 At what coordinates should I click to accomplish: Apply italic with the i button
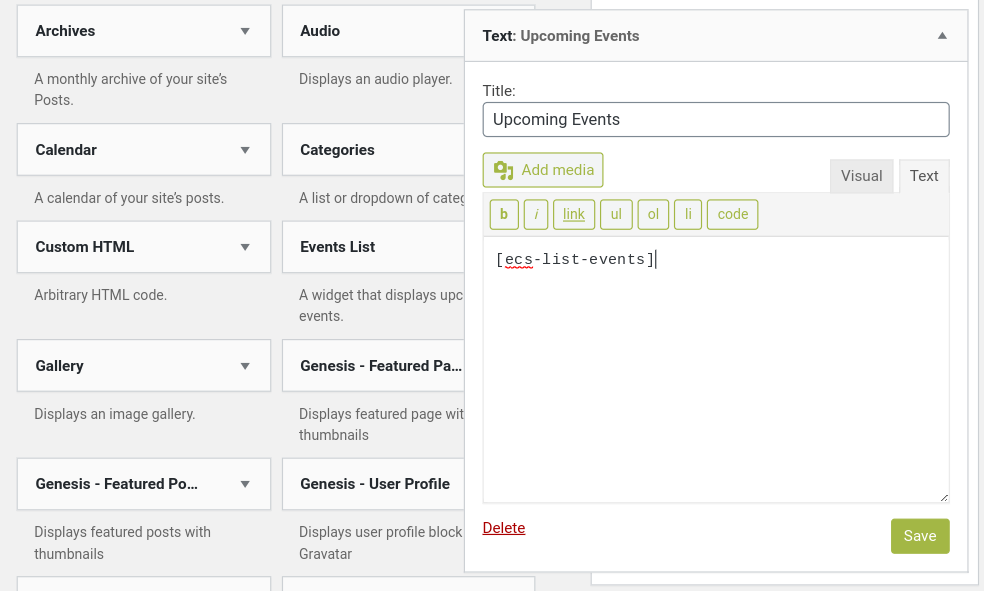coord(536,215)
